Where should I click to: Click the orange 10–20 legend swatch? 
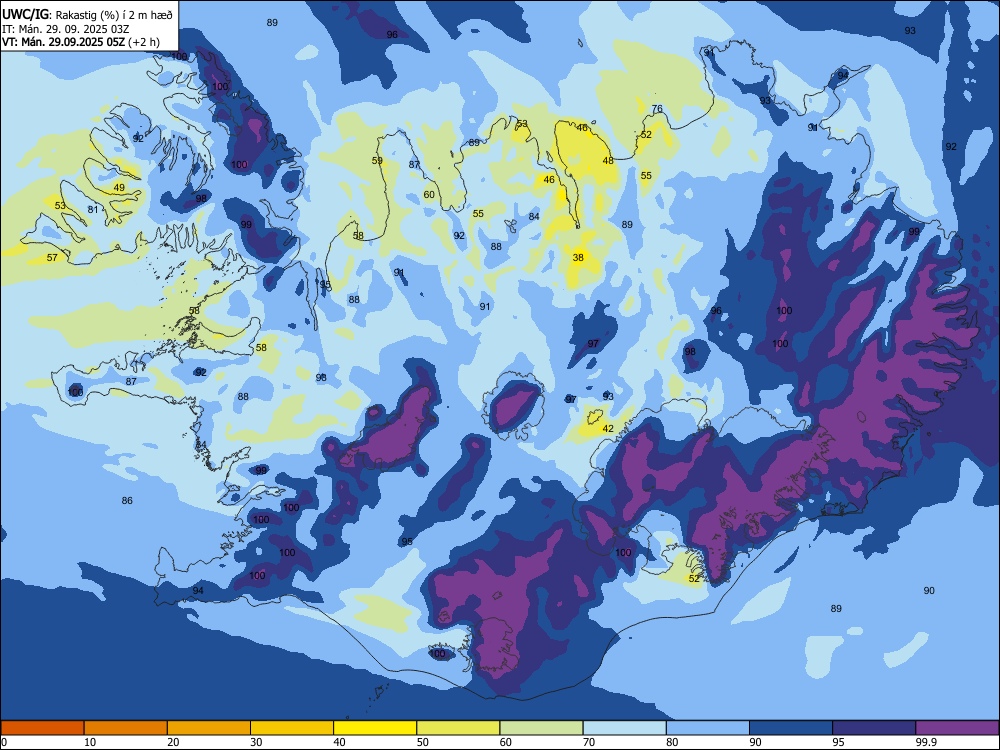[x=126, y=728]
